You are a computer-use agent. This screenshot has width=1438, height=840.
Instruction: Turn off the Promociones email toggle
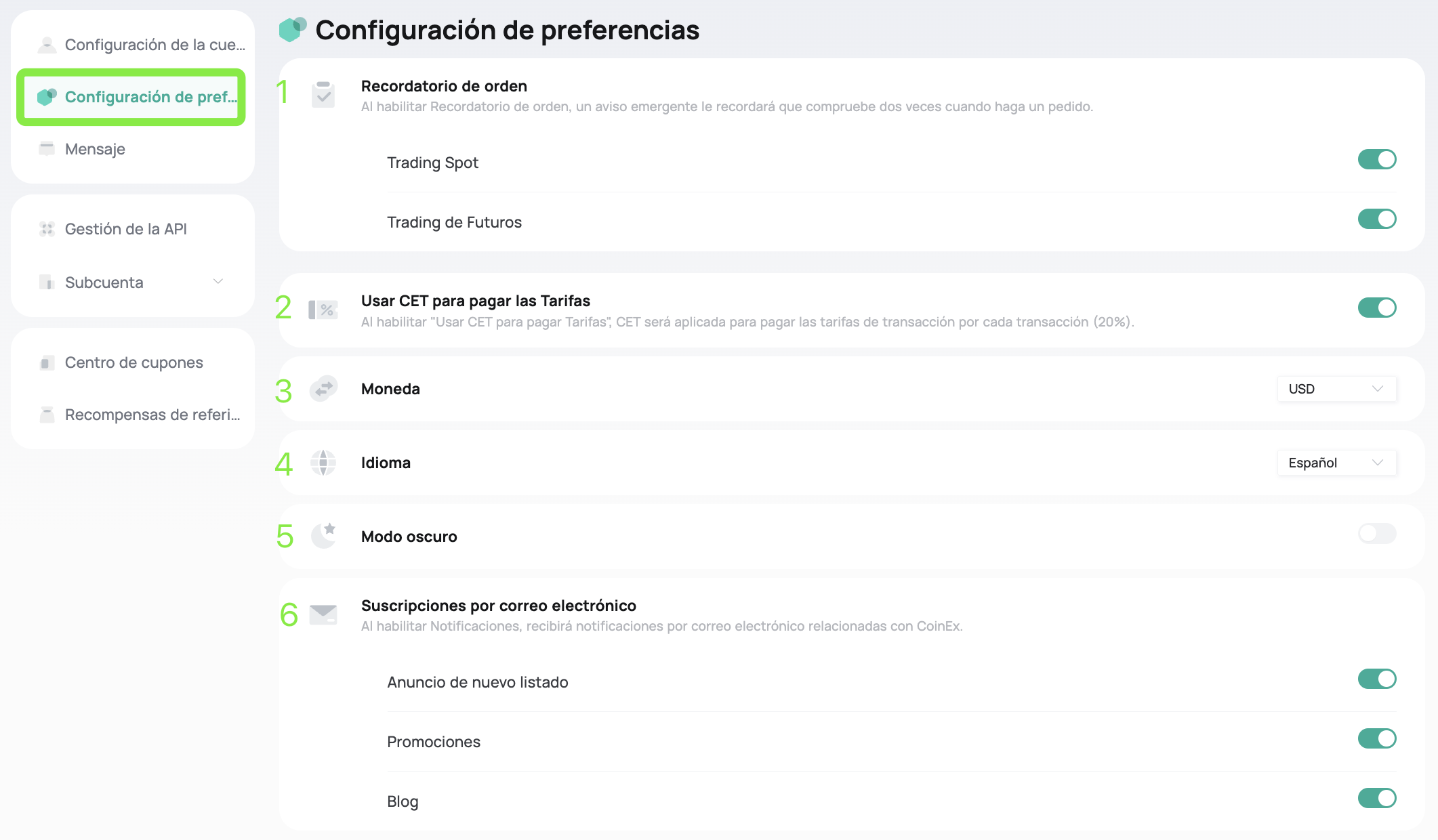[1377, 738]
